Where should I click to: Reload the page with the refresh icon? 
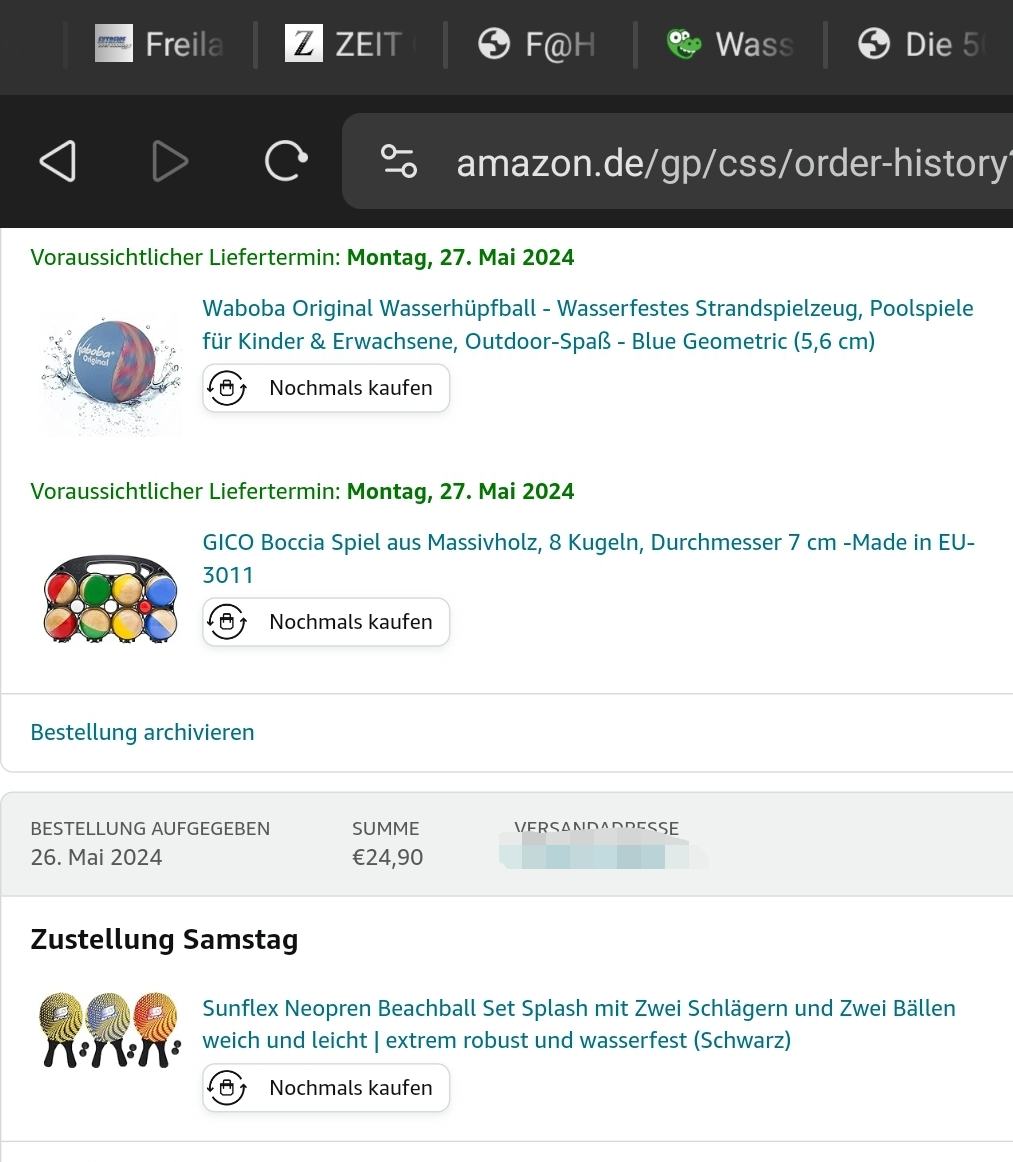pos(285,161)
